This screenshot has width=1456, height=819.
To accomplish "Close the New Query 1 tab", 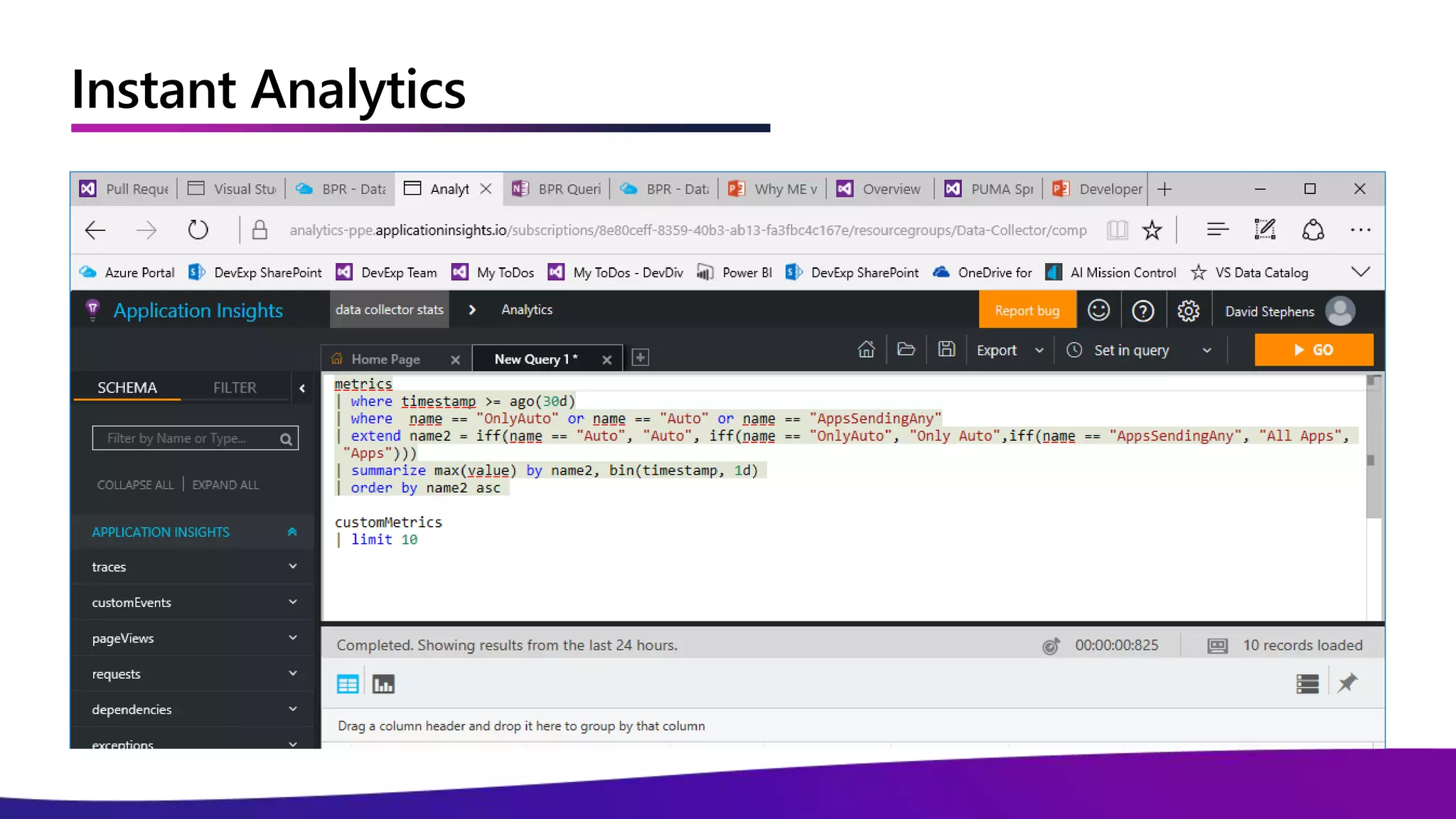I will coord(606,360).
